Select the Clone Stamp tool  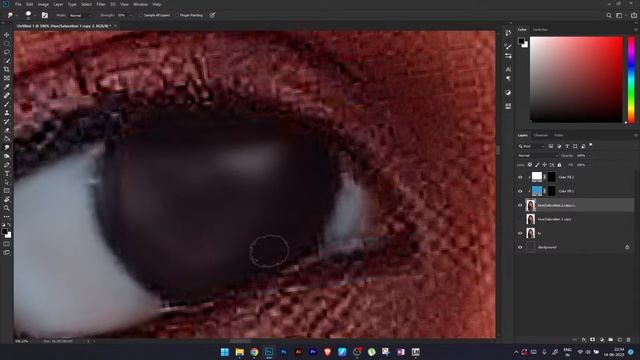click(7, 113)
